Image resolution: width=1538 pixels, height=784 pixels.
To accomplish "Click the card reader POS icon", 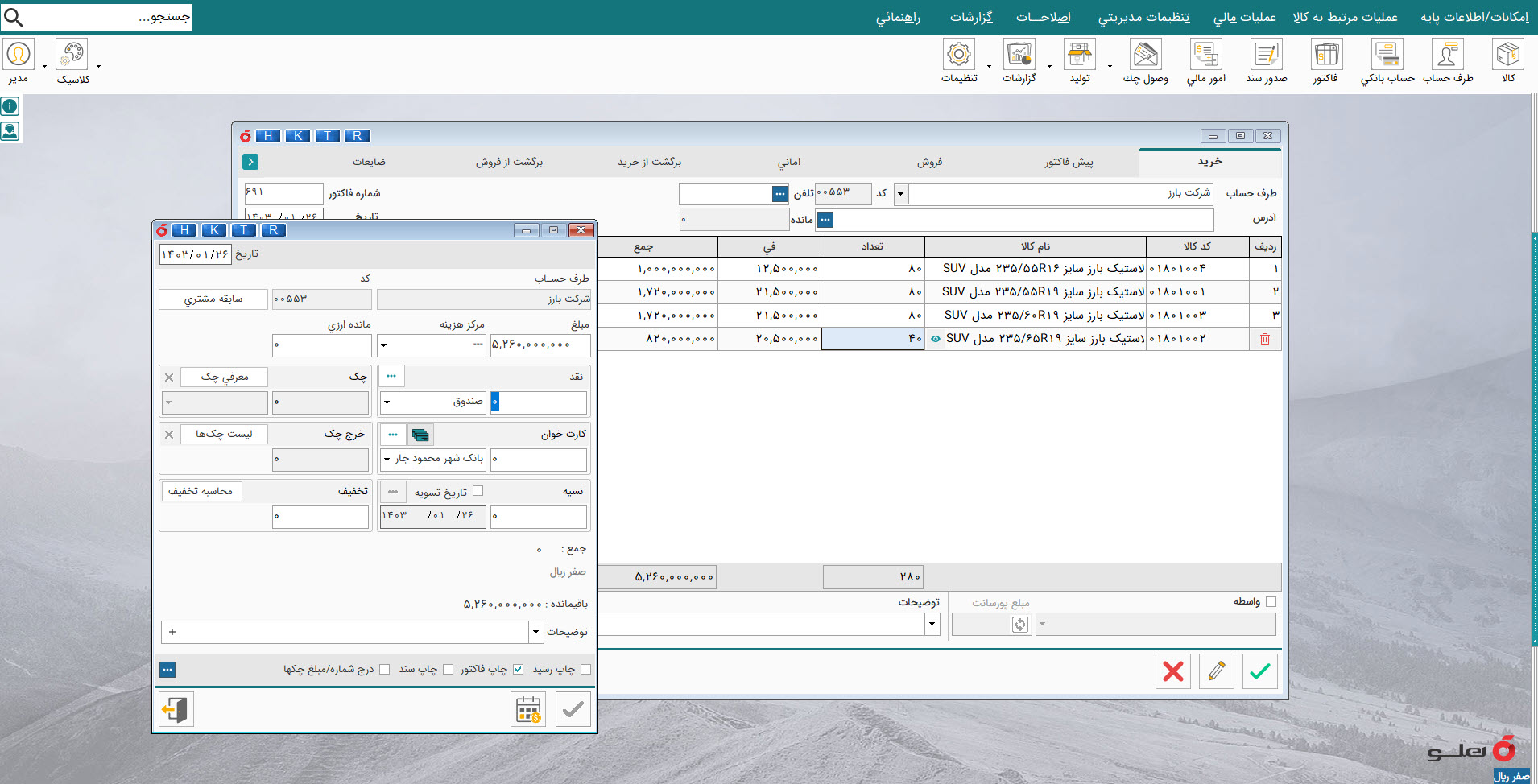I will tap(420, 435).
